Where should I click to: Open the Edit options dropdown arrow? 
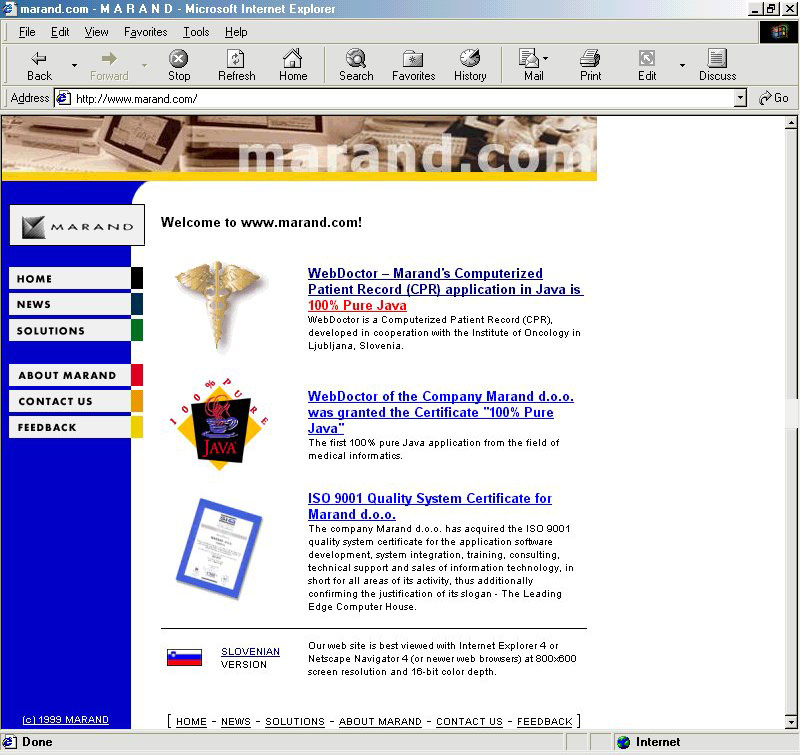coord(682,65)
